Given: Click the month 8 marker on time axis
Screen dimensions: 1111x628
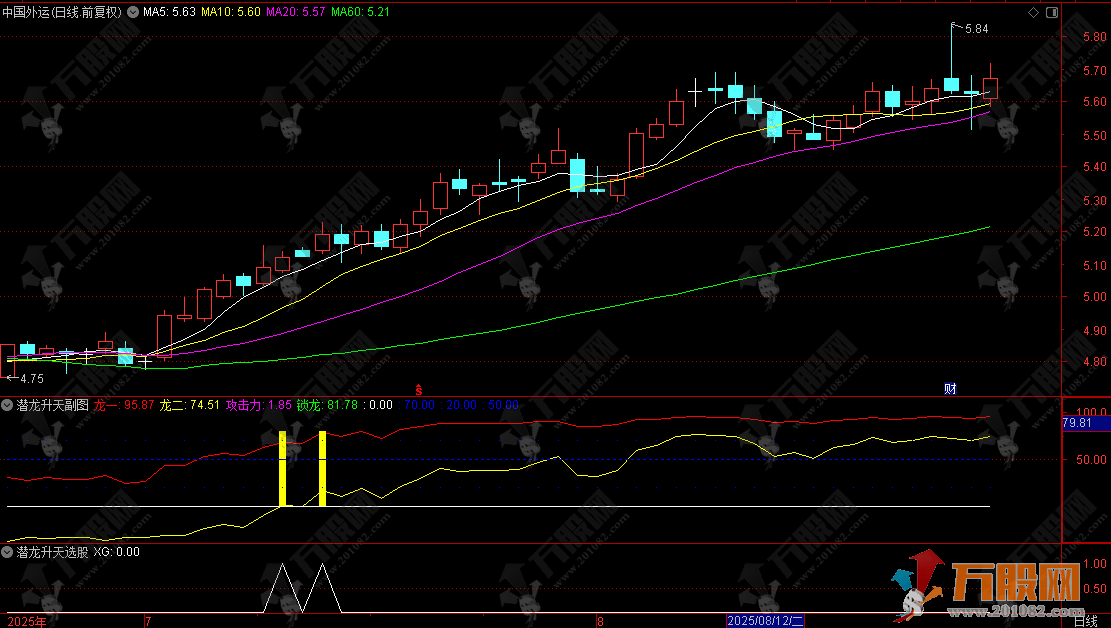Looking at the screenshot, I should (x=600, y=622).
